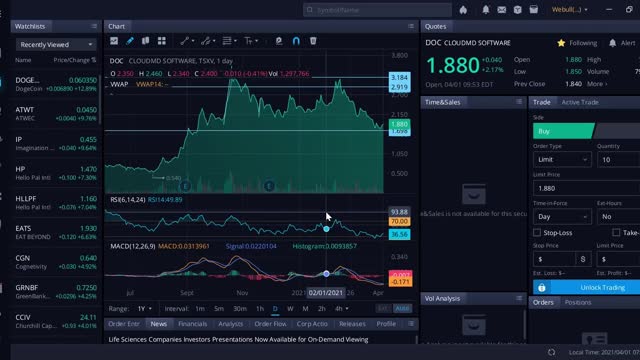Enable the Stop-Loss checkbox
Image resolution: width=640 pixels, height=360 pixels.
coord(537,233)
